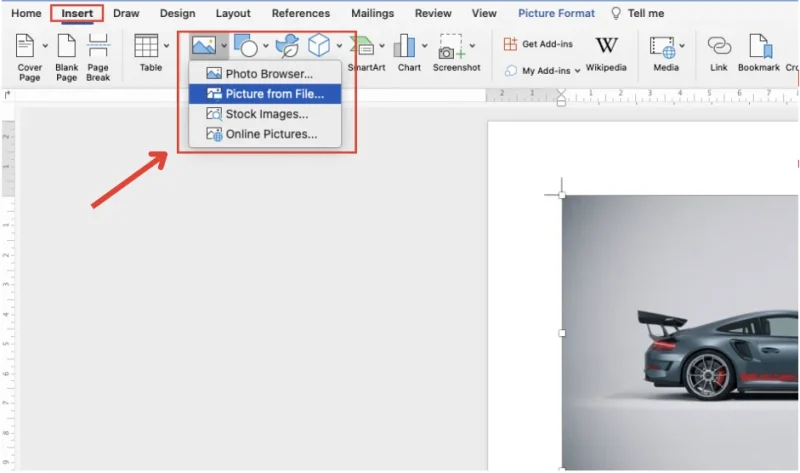This screenshot has height=473, width=800.
Task: Insert a Blank Page
Action: coord(66,47)
